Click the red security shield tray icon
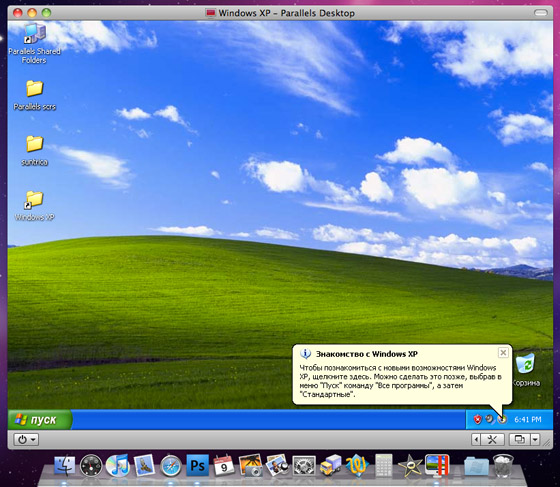Viewport: 560px width, 487px height. pyautogui.click(x=478, y=419)
